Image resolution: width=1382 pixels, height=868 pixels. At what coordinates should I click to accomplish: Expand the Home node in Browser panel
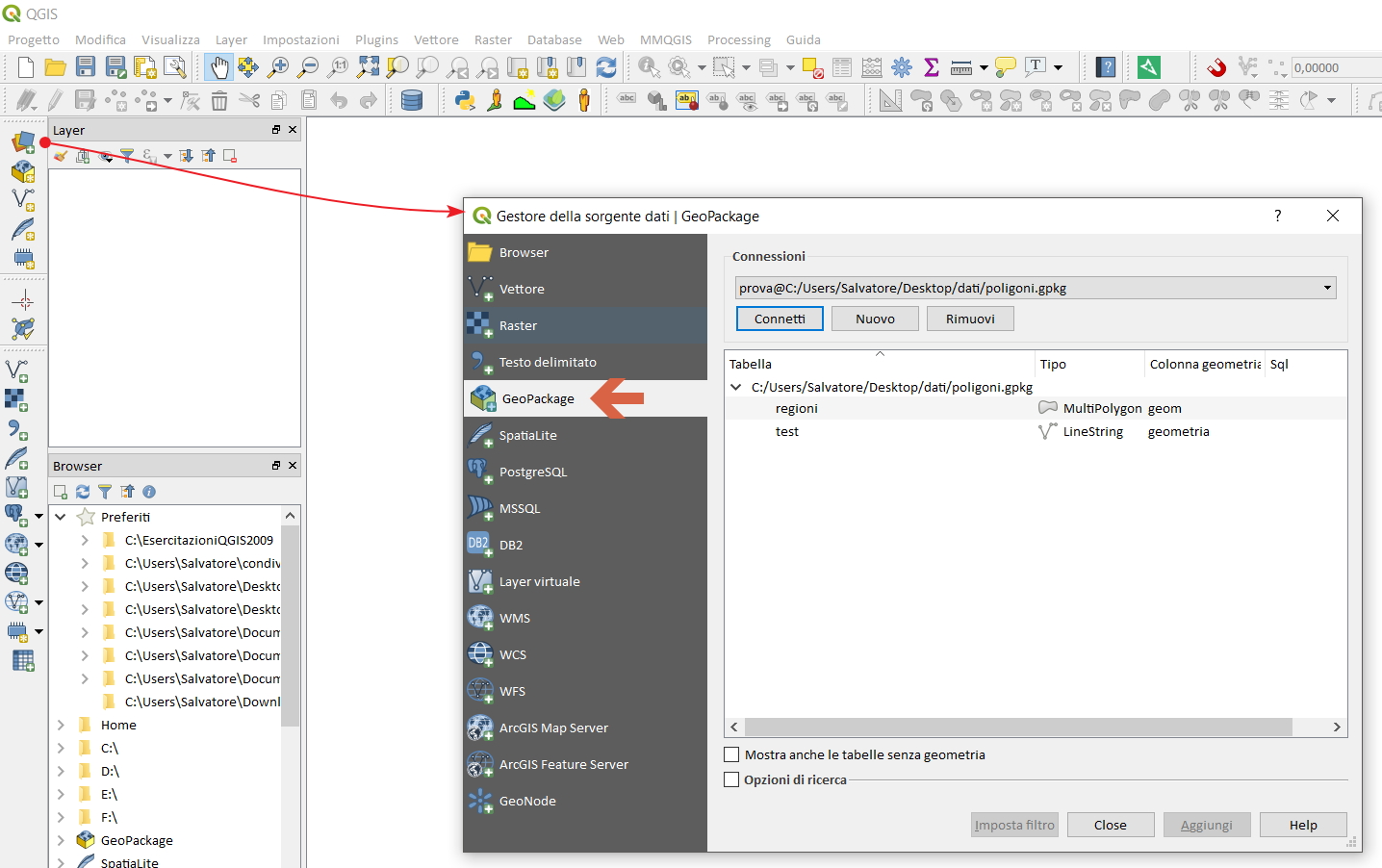(x=61, y=726)
